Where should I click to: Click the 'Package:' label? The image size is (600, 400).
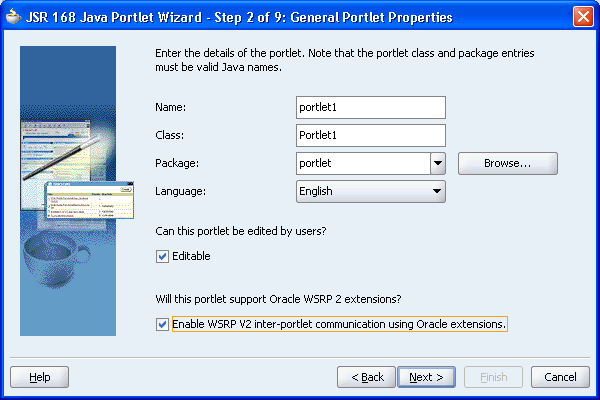point(177,163)
